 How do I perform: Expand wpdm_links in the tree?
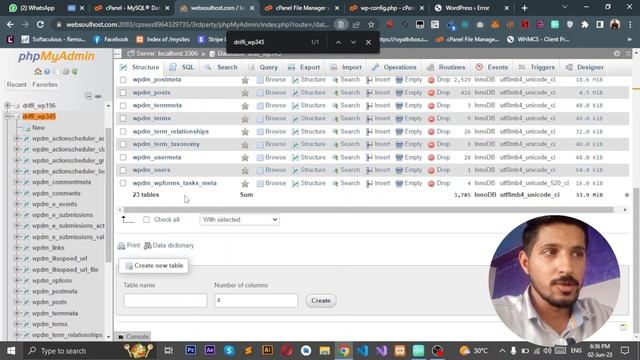17,248
